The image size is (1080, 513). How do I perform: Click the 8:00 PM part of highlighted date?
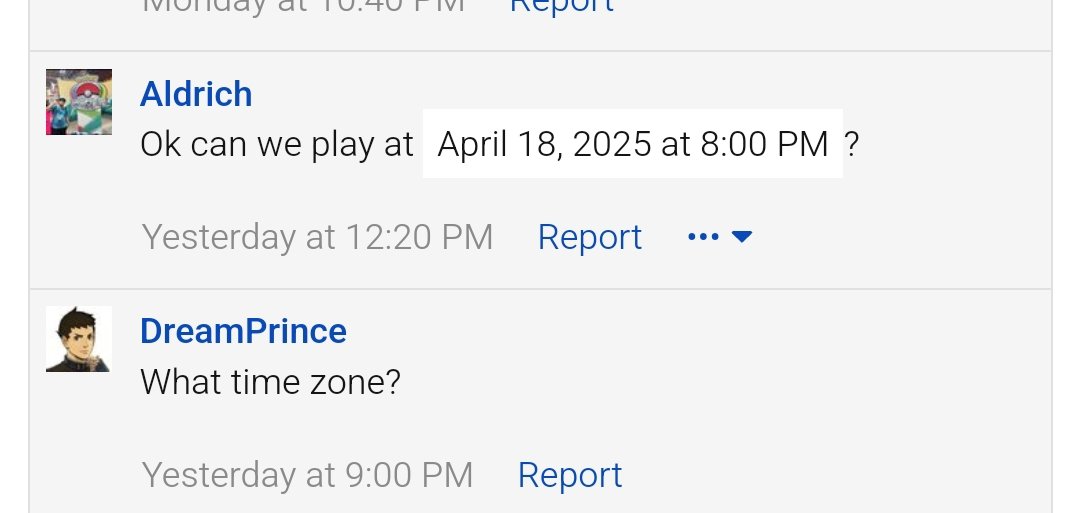[x=765, y=145]
